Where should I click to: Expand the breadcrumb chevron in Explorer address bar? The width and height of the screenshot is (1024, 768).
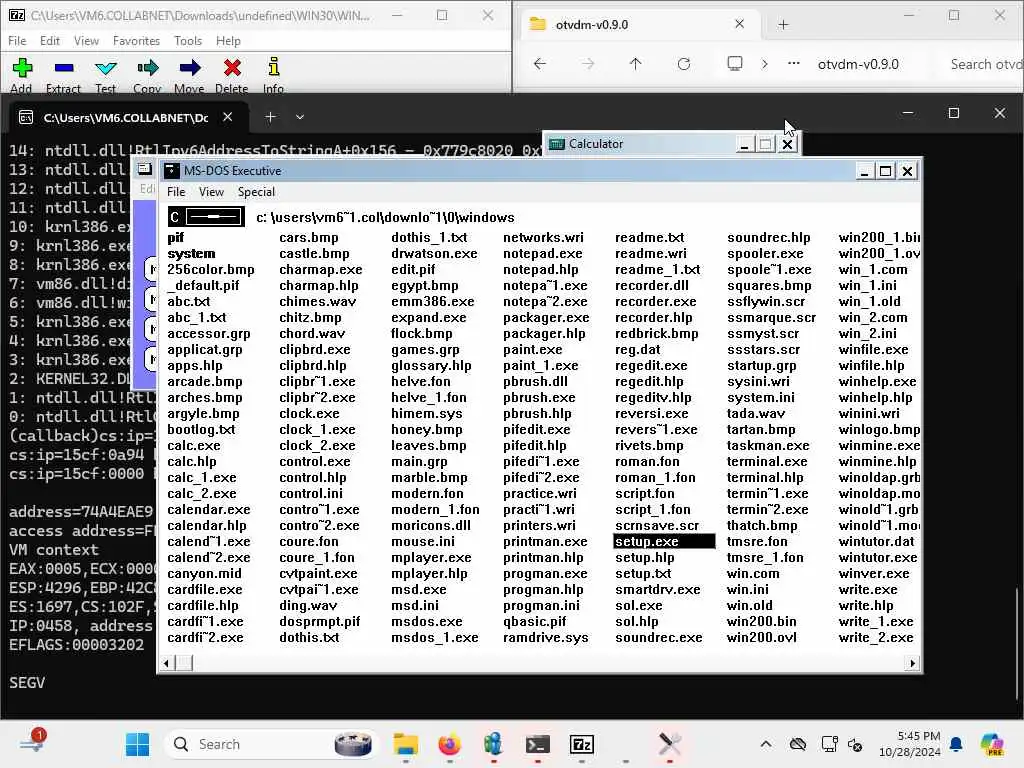(765, 64)
